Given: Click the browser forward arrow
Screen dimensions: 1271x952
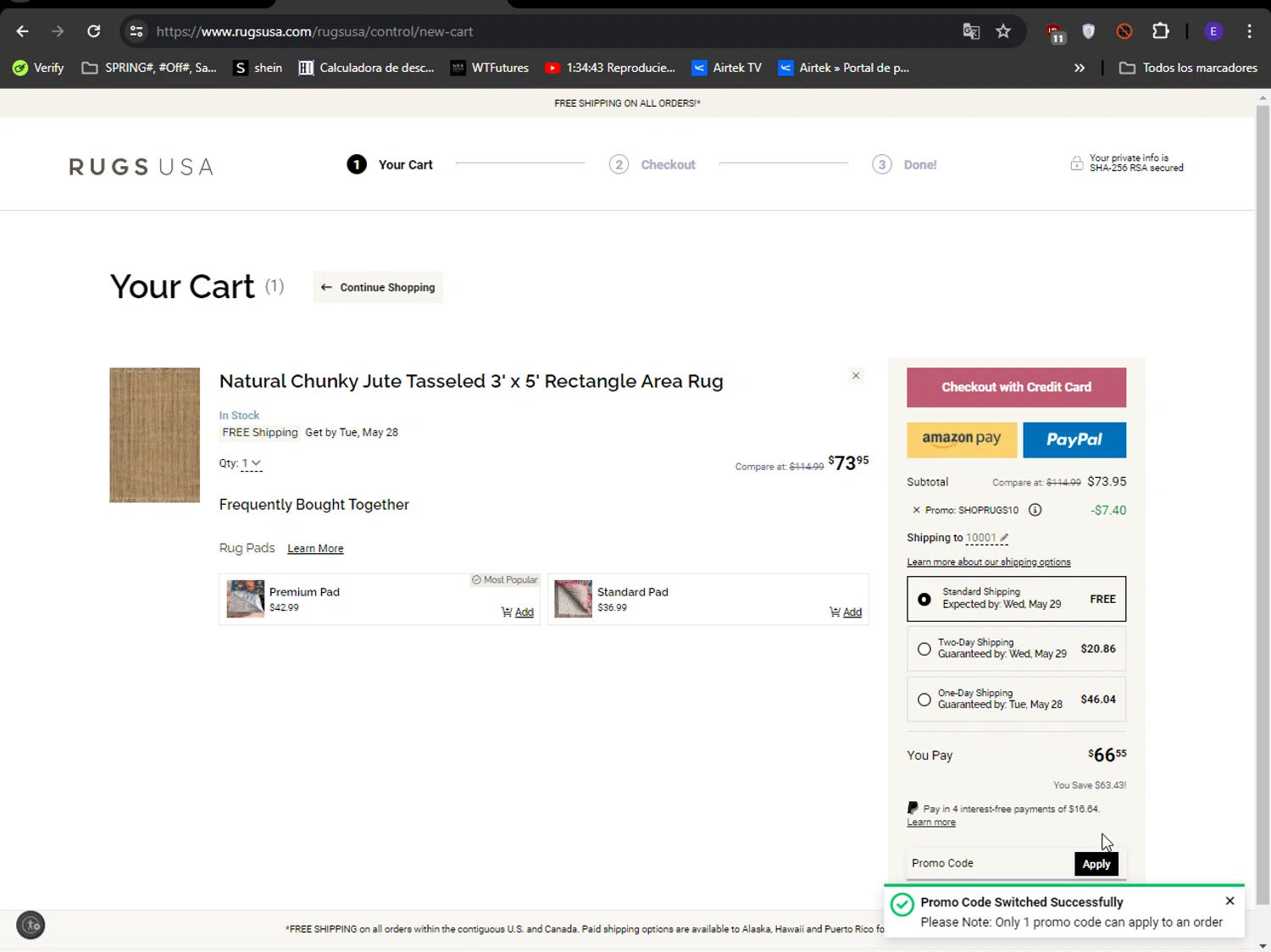Looking at the screenshot, I should click(x=58, y=31).
